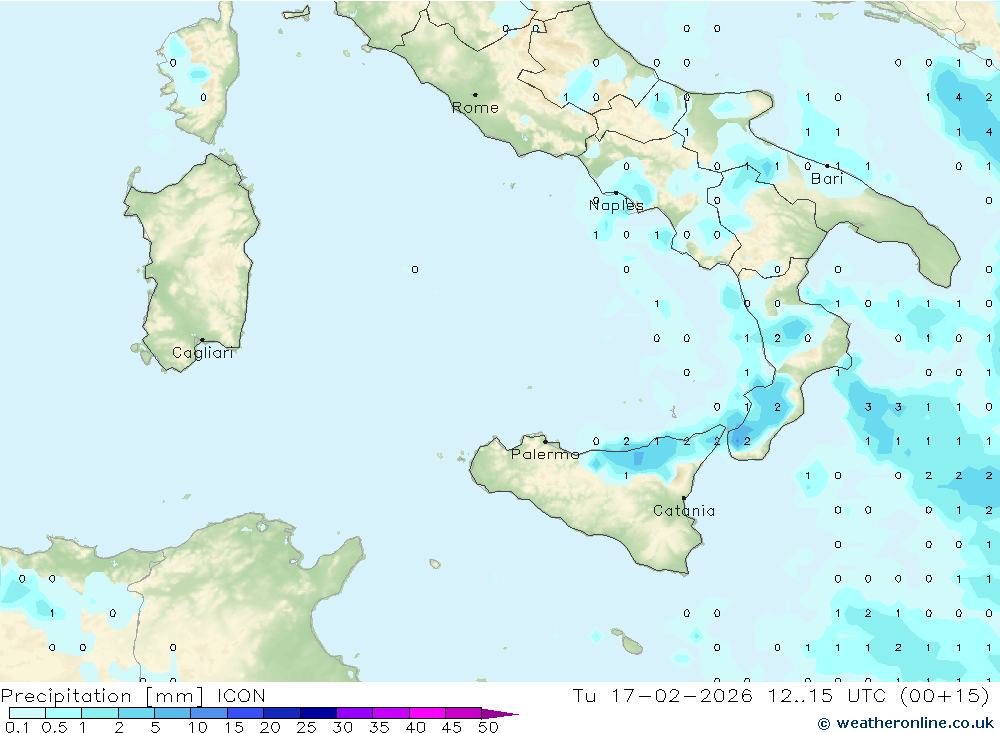Click the 30–35 mm purple legend swatch
Image resolution: width=1000 pixels, height=733 pixels.
coord(354,713)
